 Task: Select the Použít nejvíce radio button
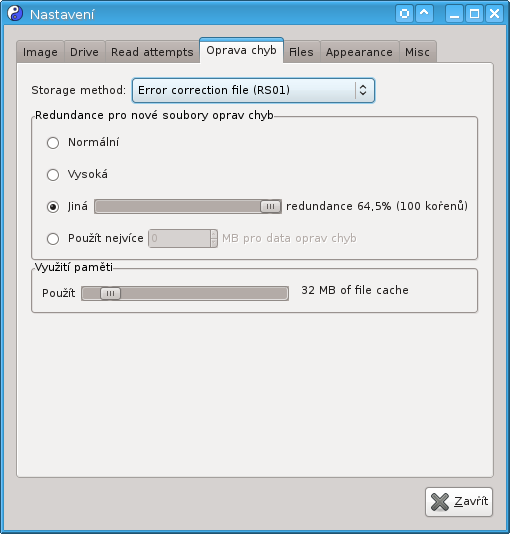click(x=53, y=239)
